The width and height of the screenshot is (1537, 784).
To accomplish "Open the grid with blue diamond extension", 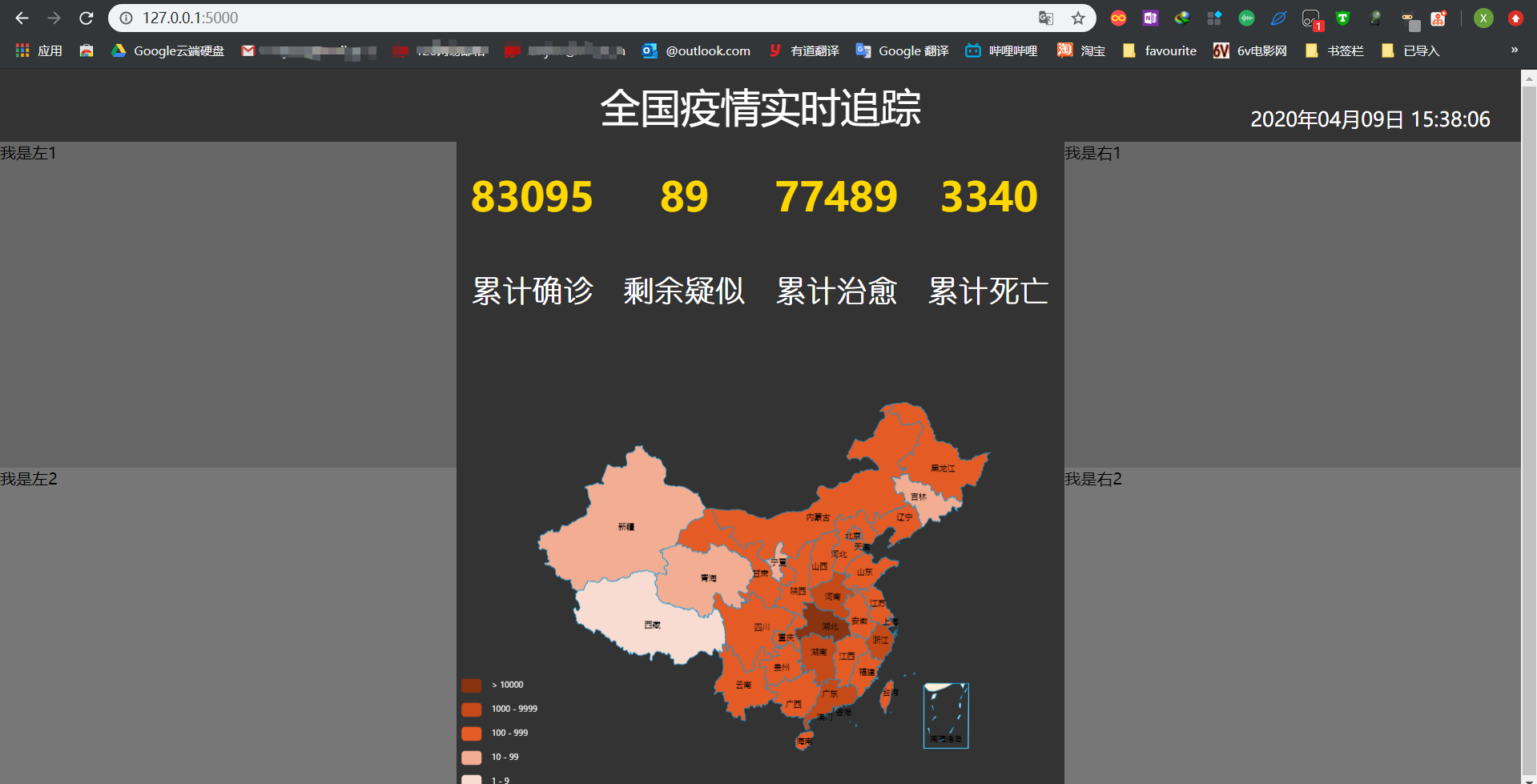I will [x=1214, y=18].
